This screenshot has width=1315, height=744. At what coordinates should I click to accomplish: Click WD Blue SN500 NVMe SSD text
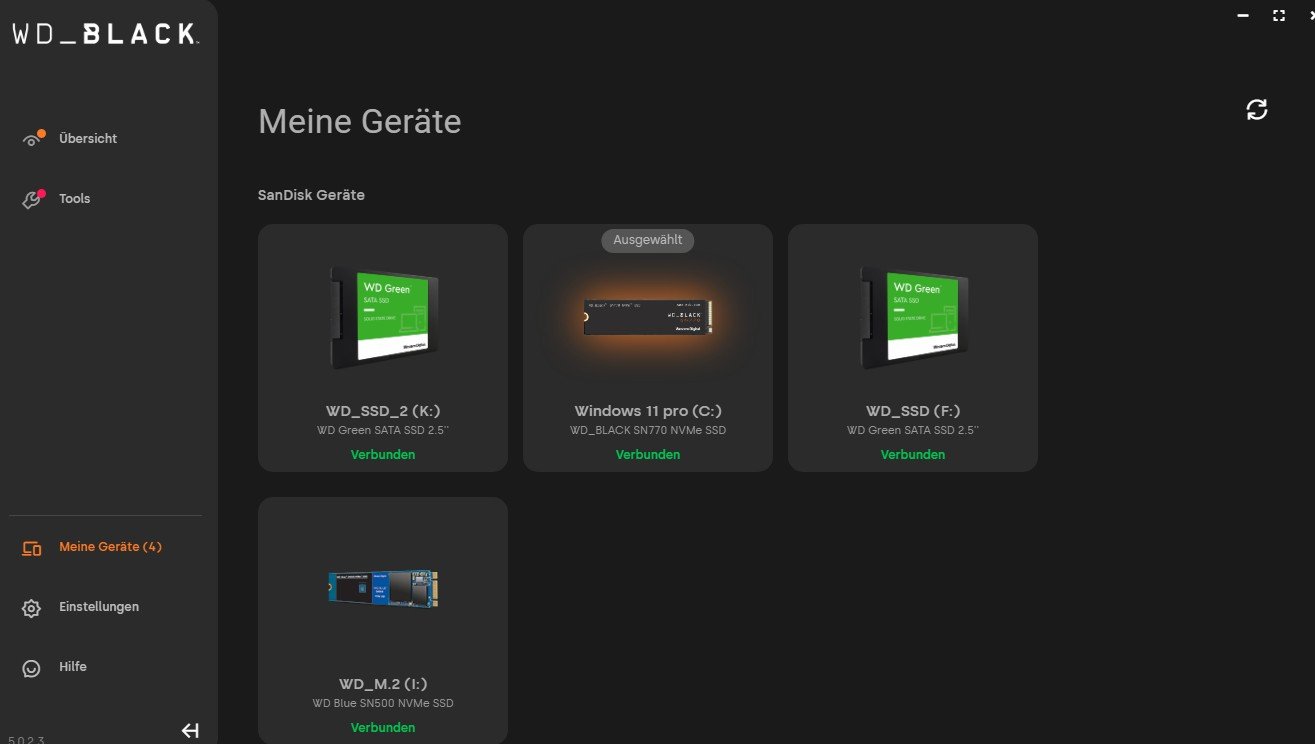[383, 704]
